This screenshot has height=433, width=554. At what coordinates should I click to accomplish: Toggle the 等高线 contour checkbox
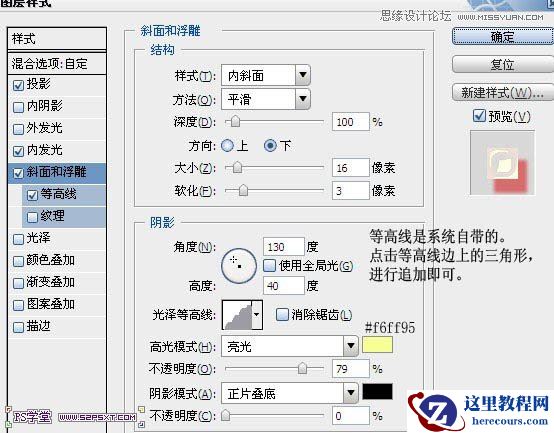(x=32, y=195)
